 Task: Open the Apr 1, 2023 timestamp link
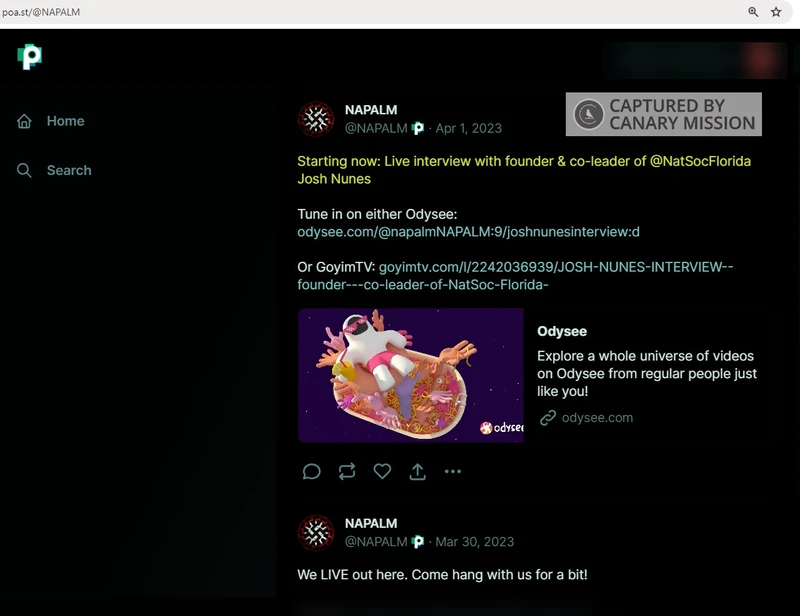click(x=468, y=128)
